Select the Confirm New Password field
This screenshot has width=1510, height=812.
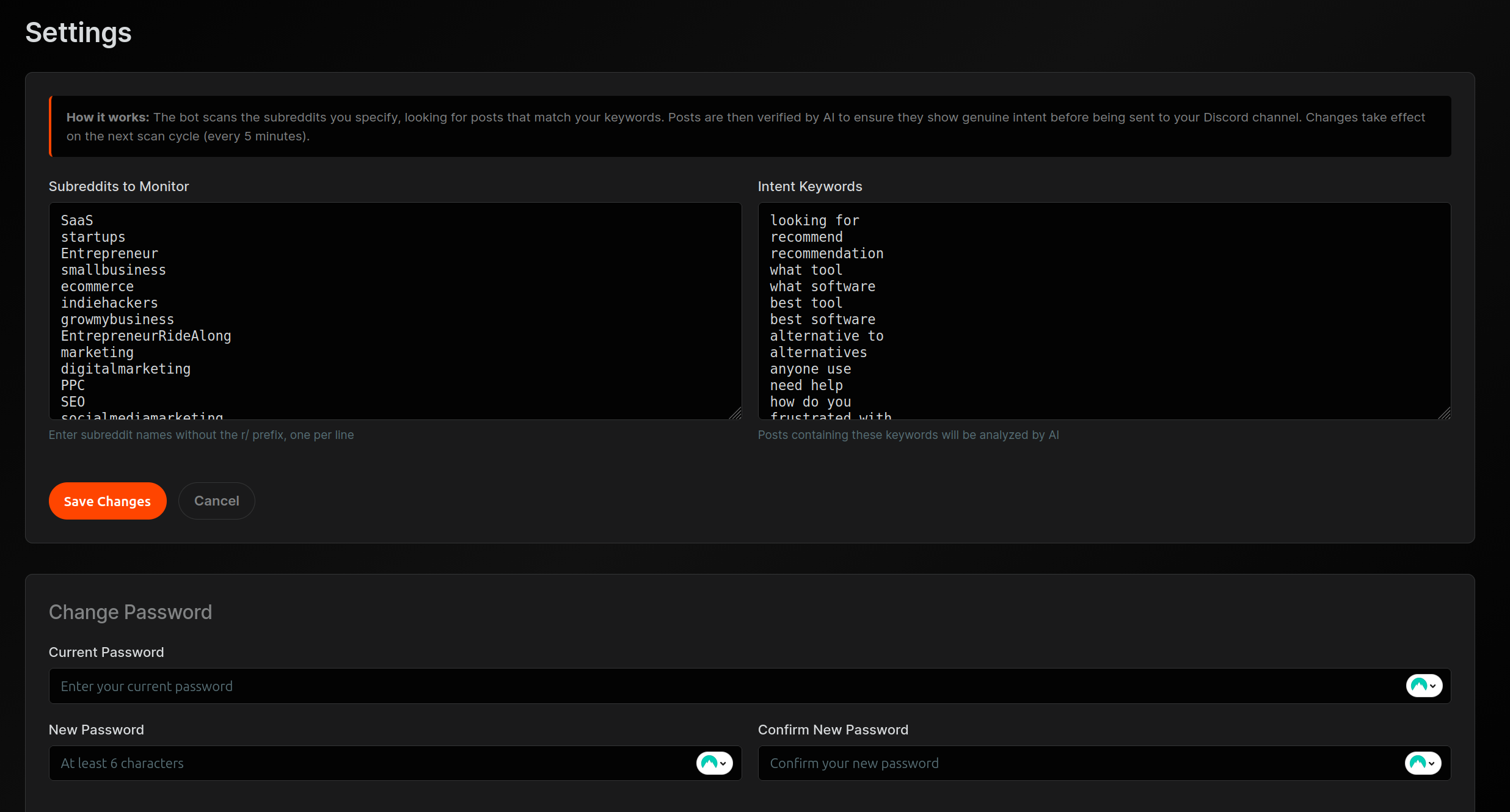(x=1038, y=763)
